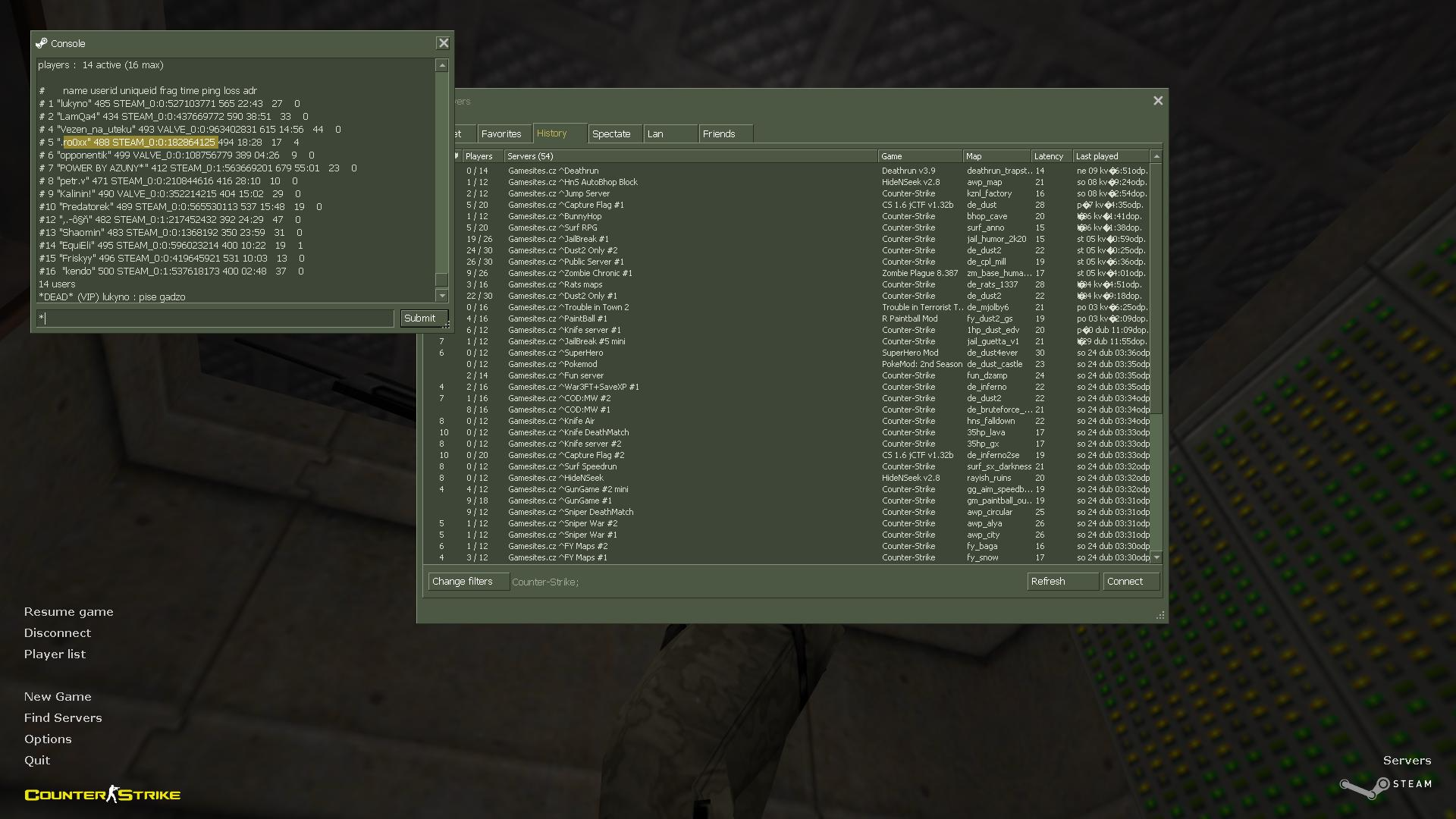Image resolution: width=1456 pixels, height=819 pixels.
Task: Open the Spectate tab
Action: 611,133
